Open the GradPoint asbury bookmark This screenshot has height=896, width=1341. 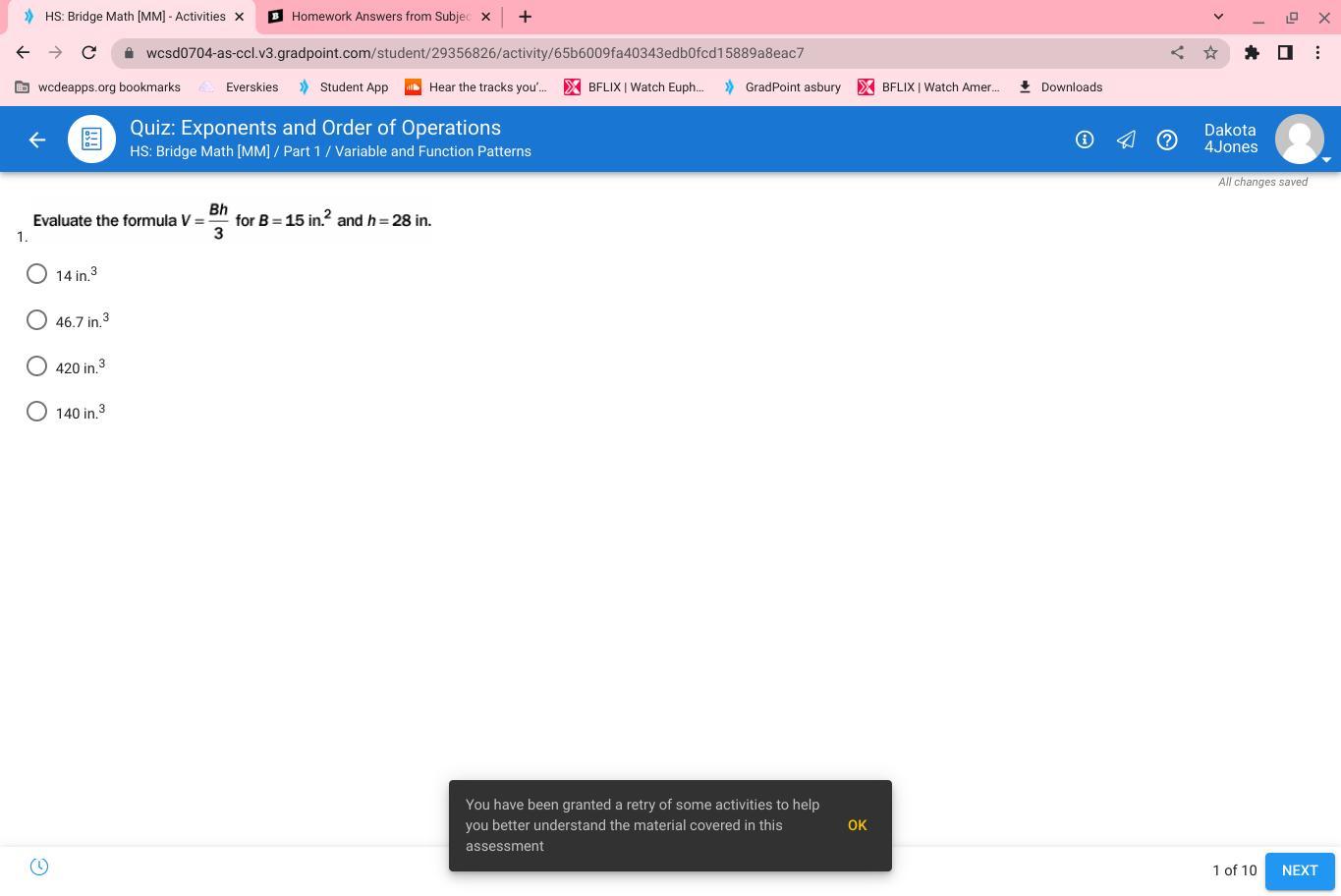pyautogui.click(x=782, y=87)
